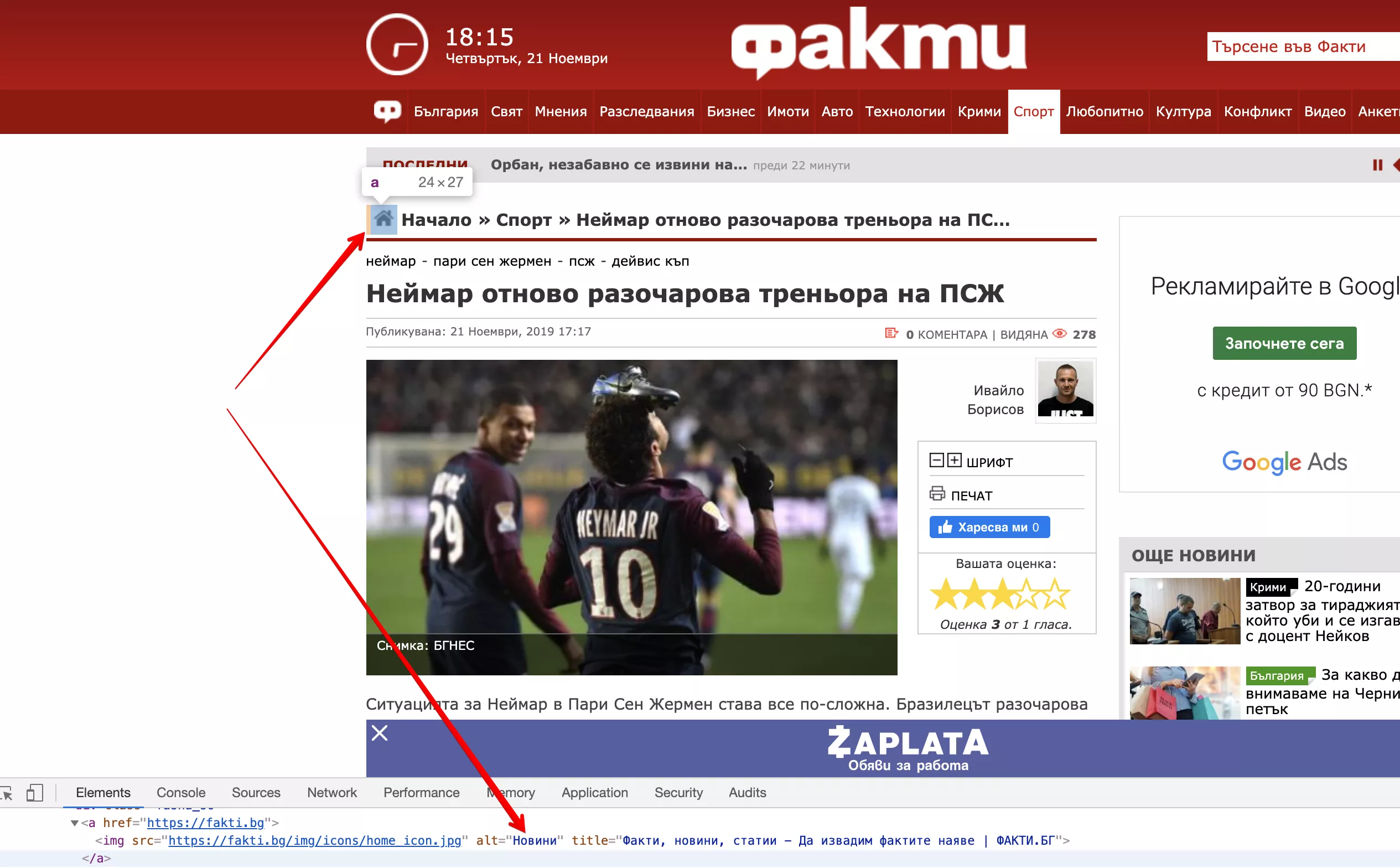Select the active Спорт navigation tab
This screenshot has height=868, width=1400.
[x=1033, y=111]
